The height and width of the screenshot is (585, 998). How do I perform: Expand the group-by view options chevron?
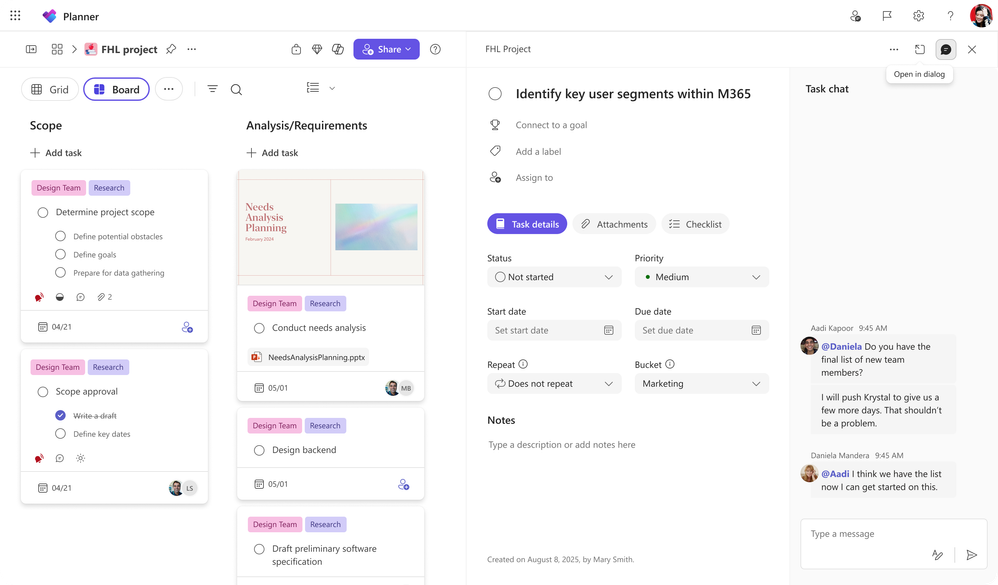pyautogui.click(x=332, y=88)
